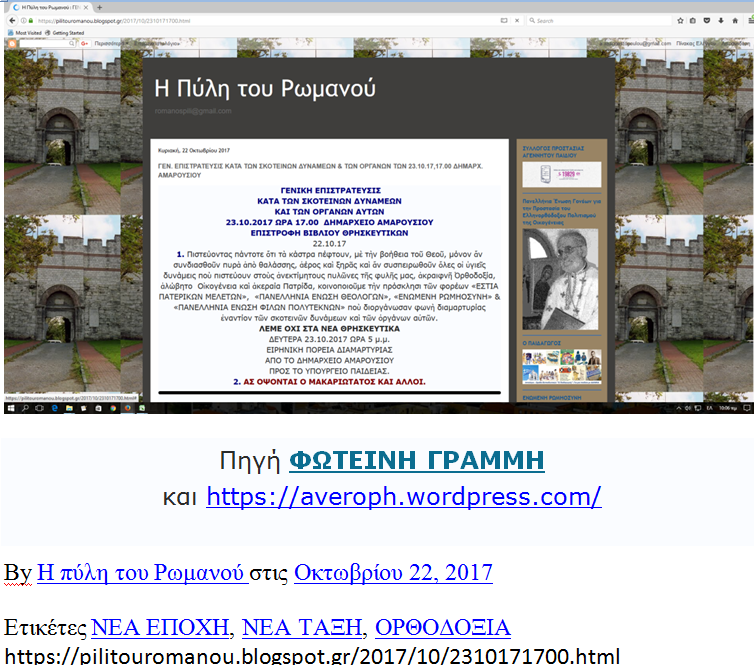The width and height of the screenshot is (754, 665).
Task: Click the Blogger logo in the navbar
Action: tap(12, 43)
